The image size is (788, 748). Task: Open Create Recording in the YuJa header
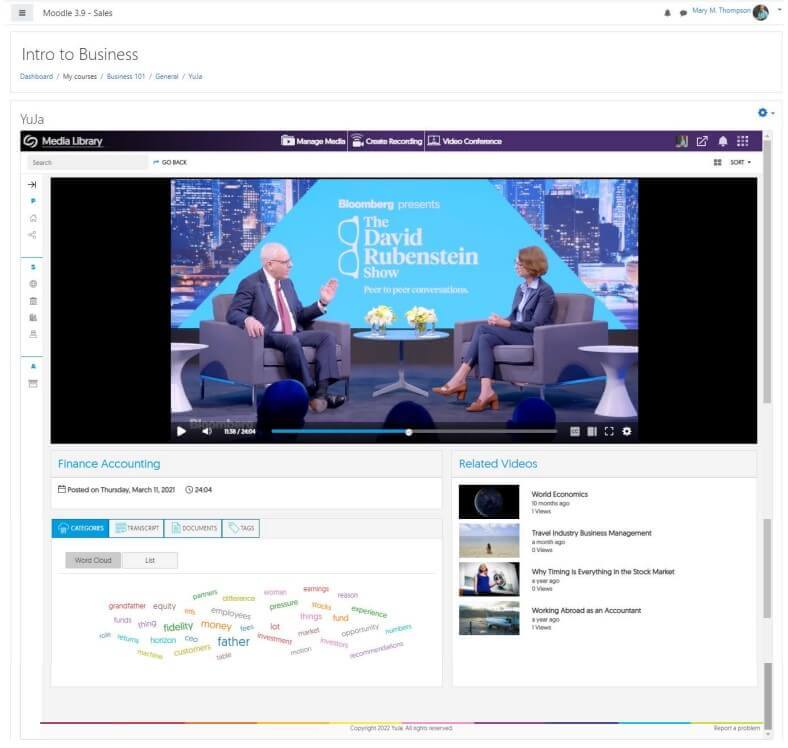pyautogui.click(x=386, y=141)
